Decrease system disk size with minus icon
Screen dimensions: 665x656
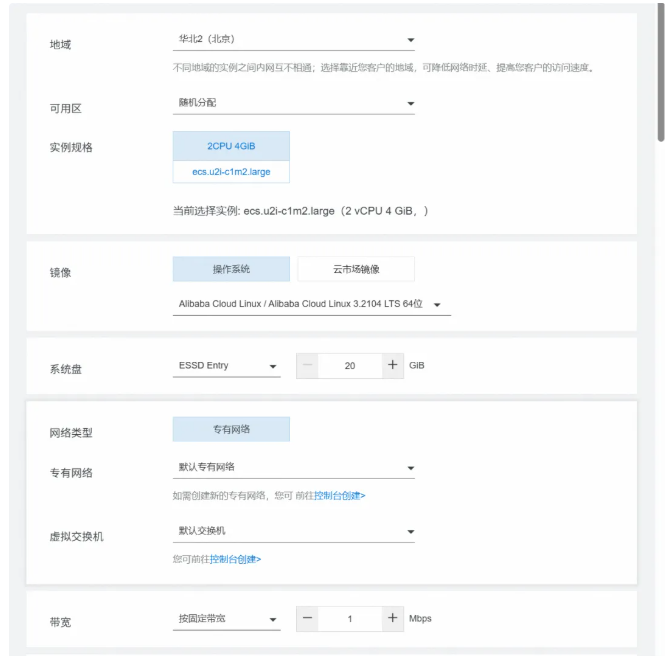point(308,366)
